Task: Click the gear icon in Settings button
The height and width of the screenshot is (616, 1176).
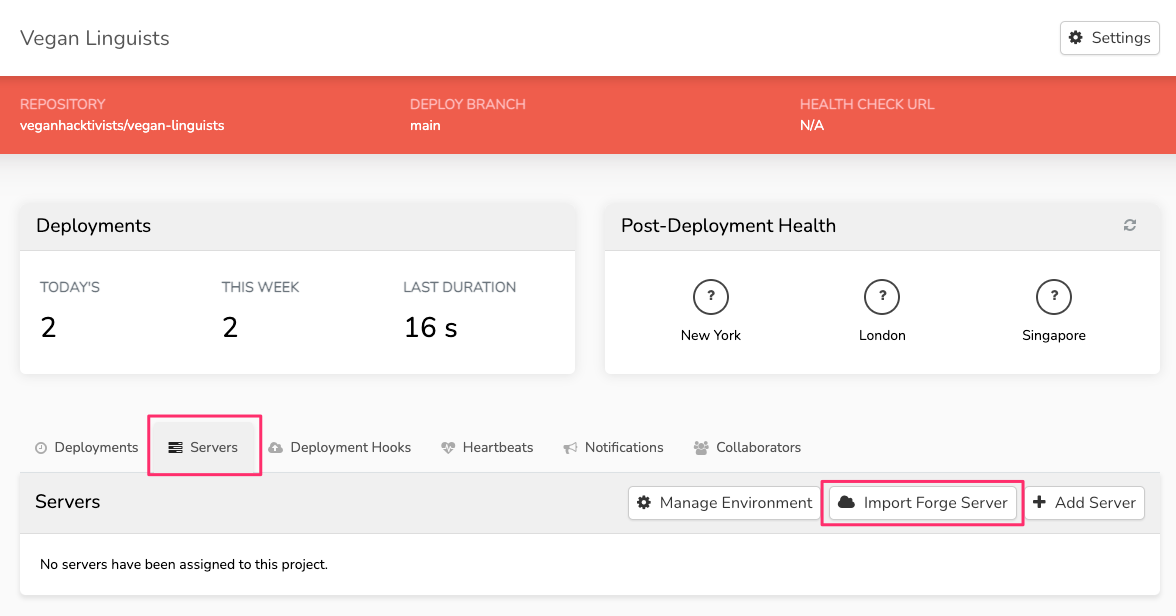Action: tap(1076, 38)
